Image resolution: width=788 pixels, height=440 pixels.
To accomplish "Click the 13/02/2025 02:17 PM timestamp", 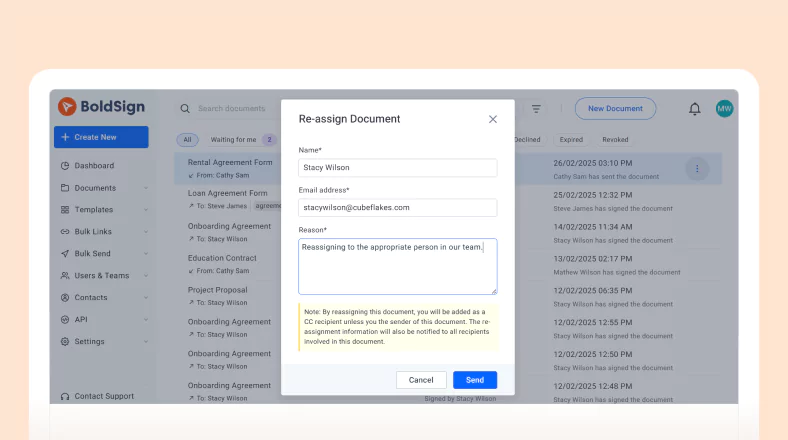I will (593, 259).
